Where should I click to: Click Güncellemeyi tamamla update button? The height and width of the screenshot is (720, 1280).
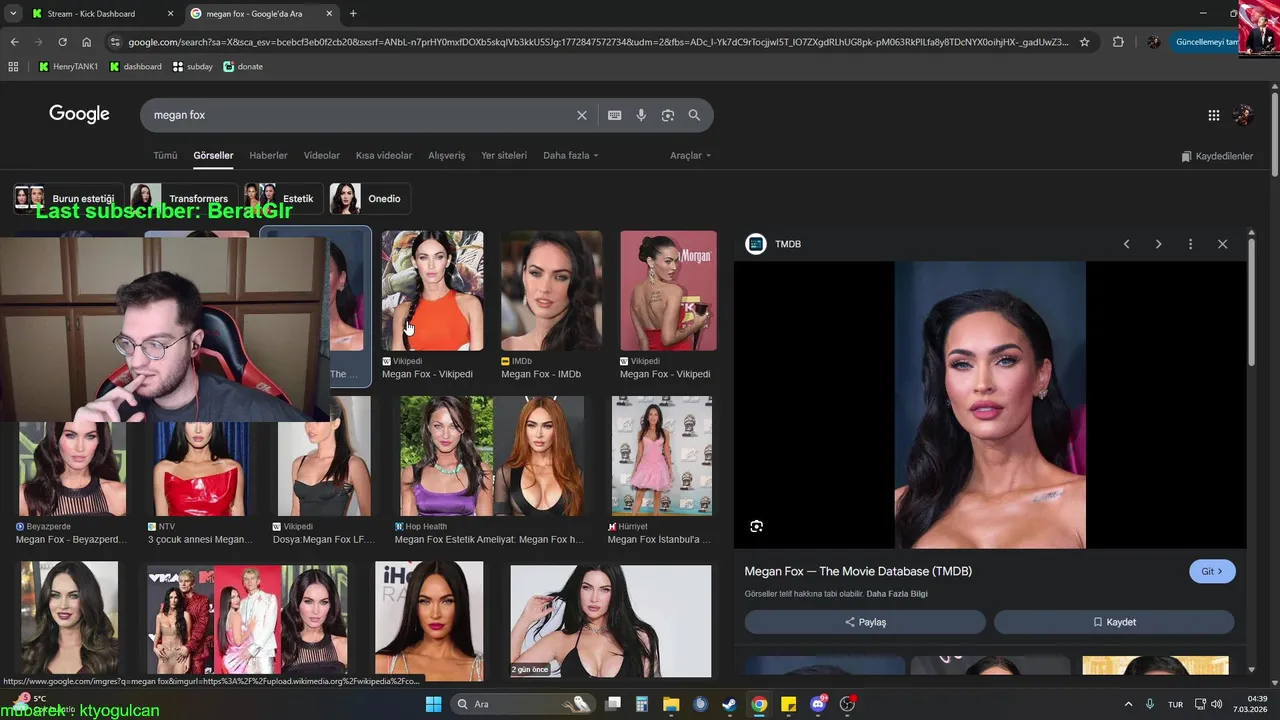[1205, 42]
